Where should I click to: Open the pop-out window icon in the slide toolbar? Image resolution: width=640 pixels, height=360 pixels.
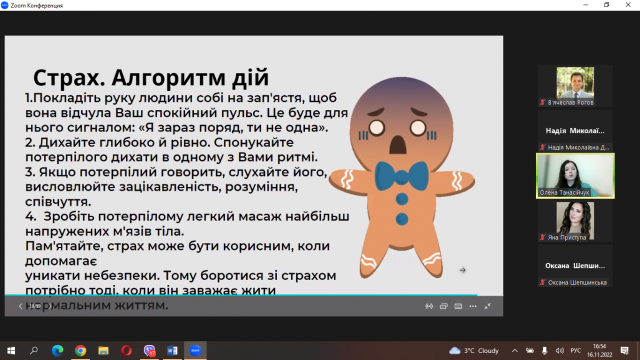tap(444, 306)
